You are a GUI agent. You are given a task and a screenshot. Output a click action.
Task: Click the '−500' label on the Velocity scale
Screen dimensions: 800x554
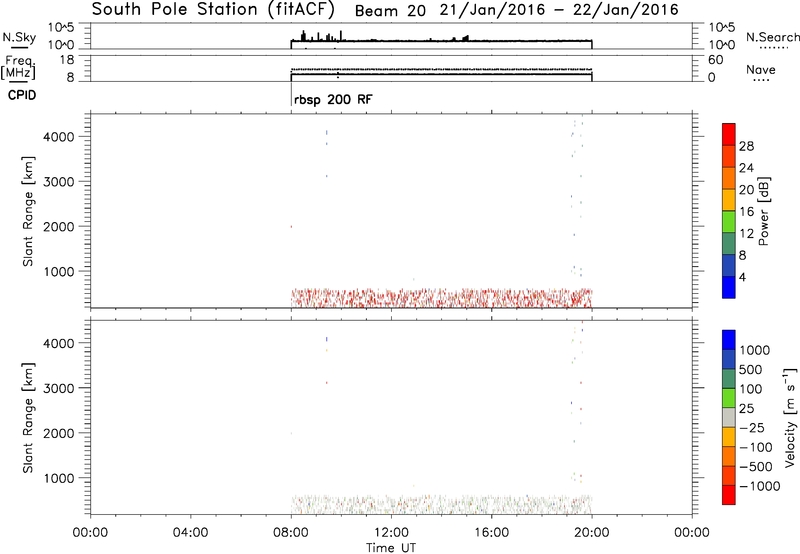756,466
